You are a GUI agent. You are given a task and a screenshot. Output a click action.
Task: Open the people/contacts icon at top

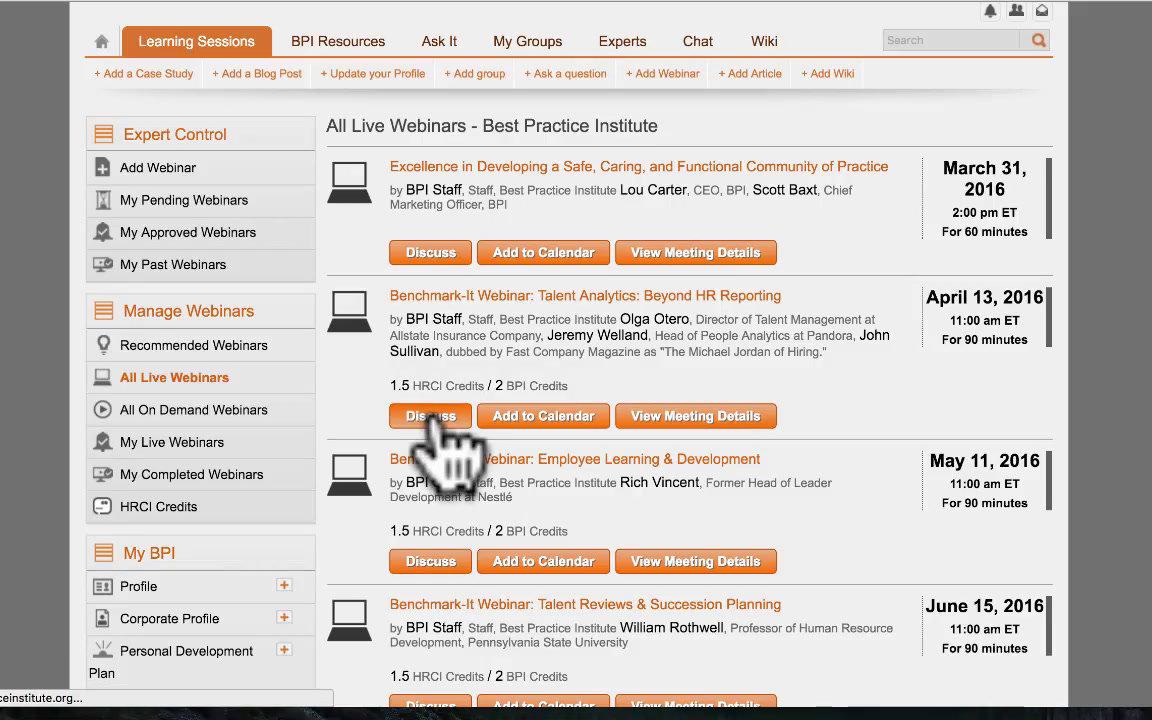[x=1016, y=11]
